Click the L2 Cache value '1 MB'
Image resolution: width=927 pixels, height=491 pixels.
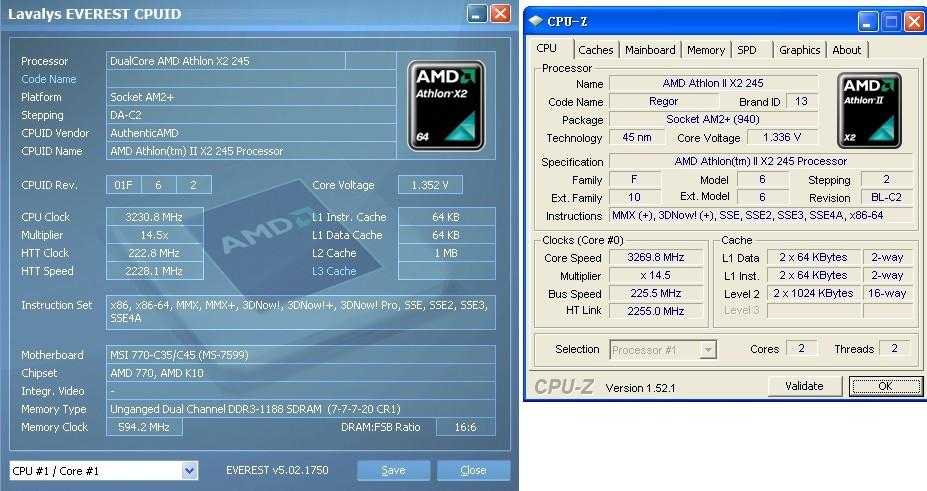pyautogui.click(x=446, y=253)
